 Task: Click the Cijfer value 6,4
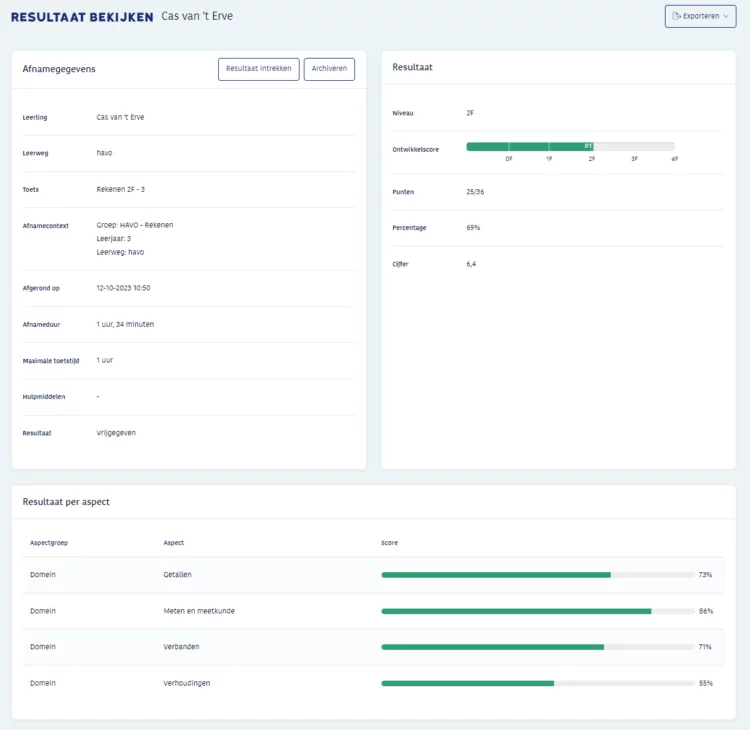pos(471,264)
